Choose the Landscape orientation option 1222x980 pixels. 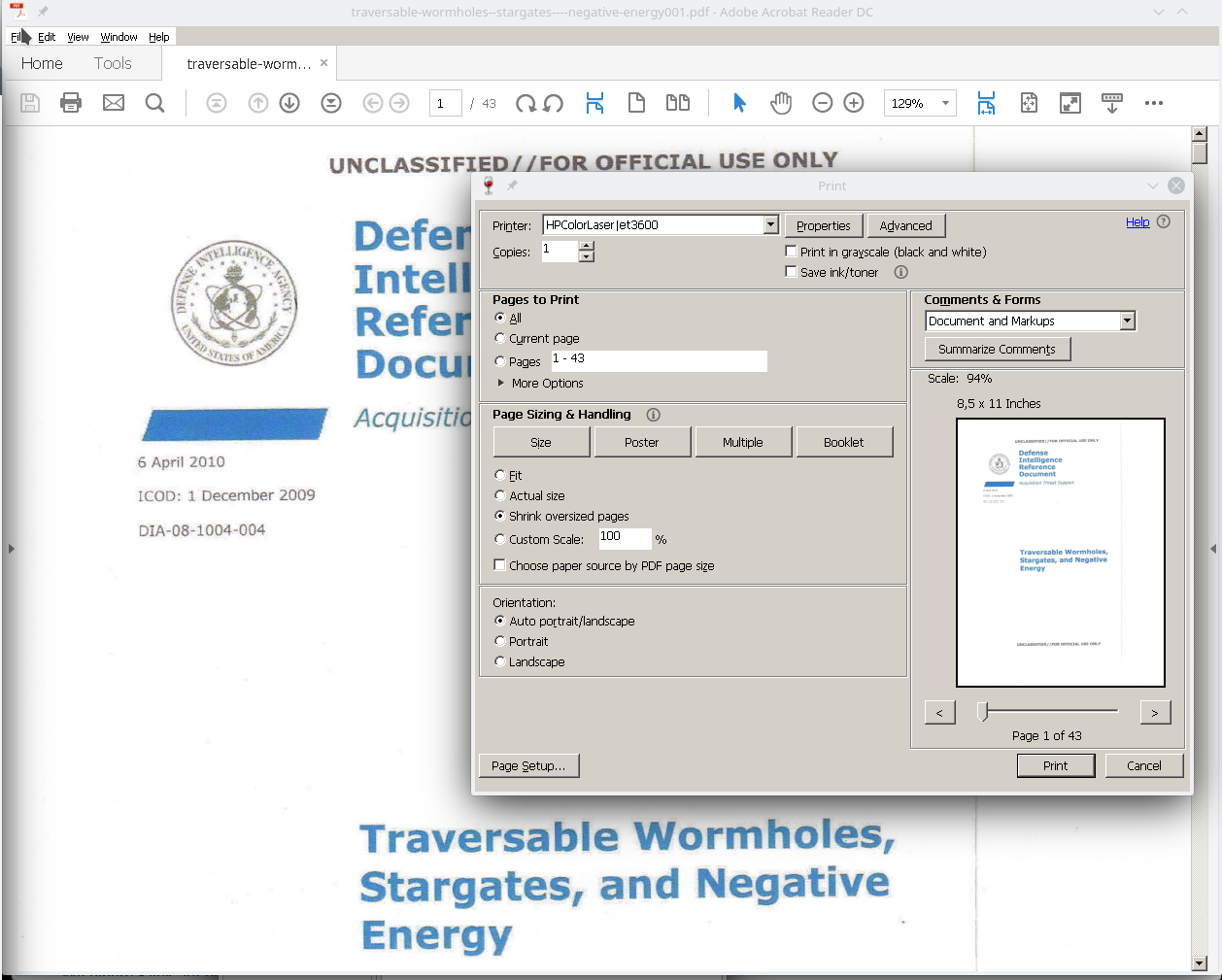(500, 662)
